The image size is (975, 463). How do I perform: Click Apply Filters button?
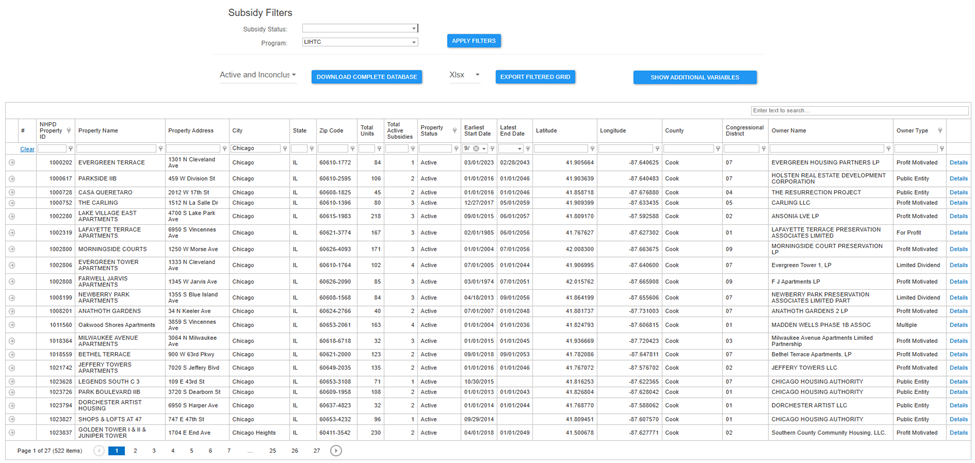tap(474, 41)
